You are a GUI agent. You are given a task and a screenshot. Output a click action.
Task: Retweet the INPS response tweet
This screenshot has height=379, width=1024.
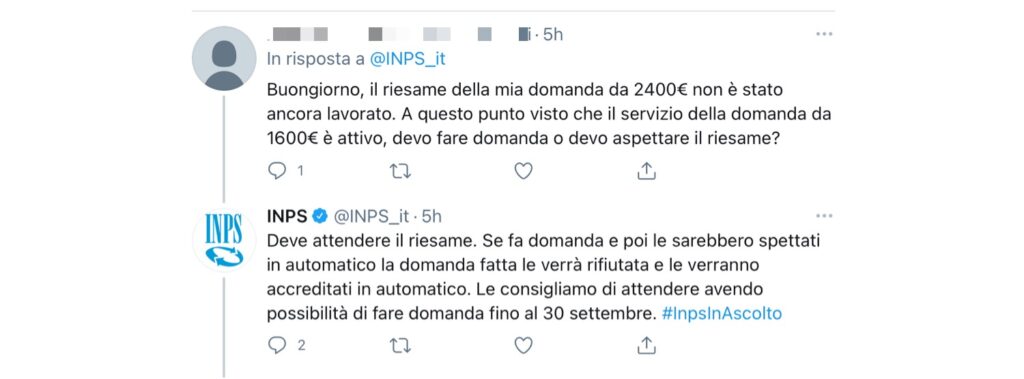pos(400,346)
